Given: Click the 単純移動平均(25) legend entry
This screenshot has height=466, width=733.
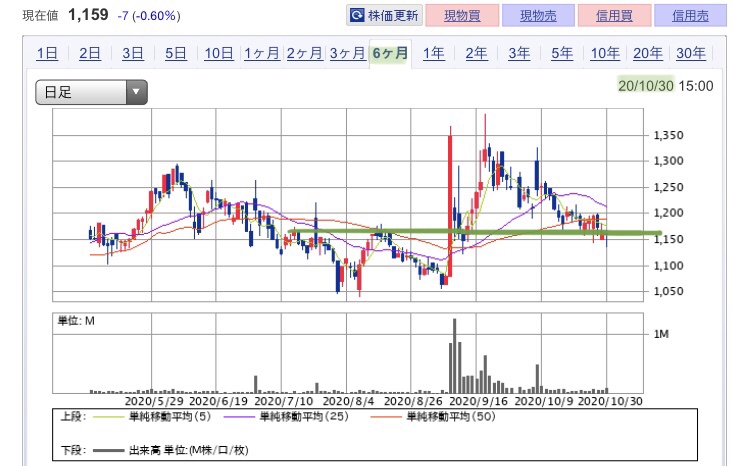Looking at the screenshot, I should click(287, 416).
